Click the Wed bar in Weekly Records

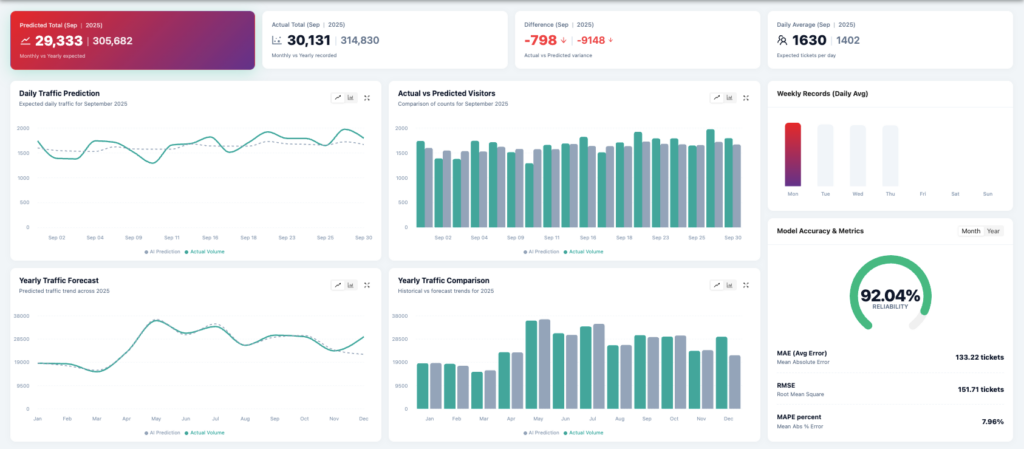click(857, 155)
